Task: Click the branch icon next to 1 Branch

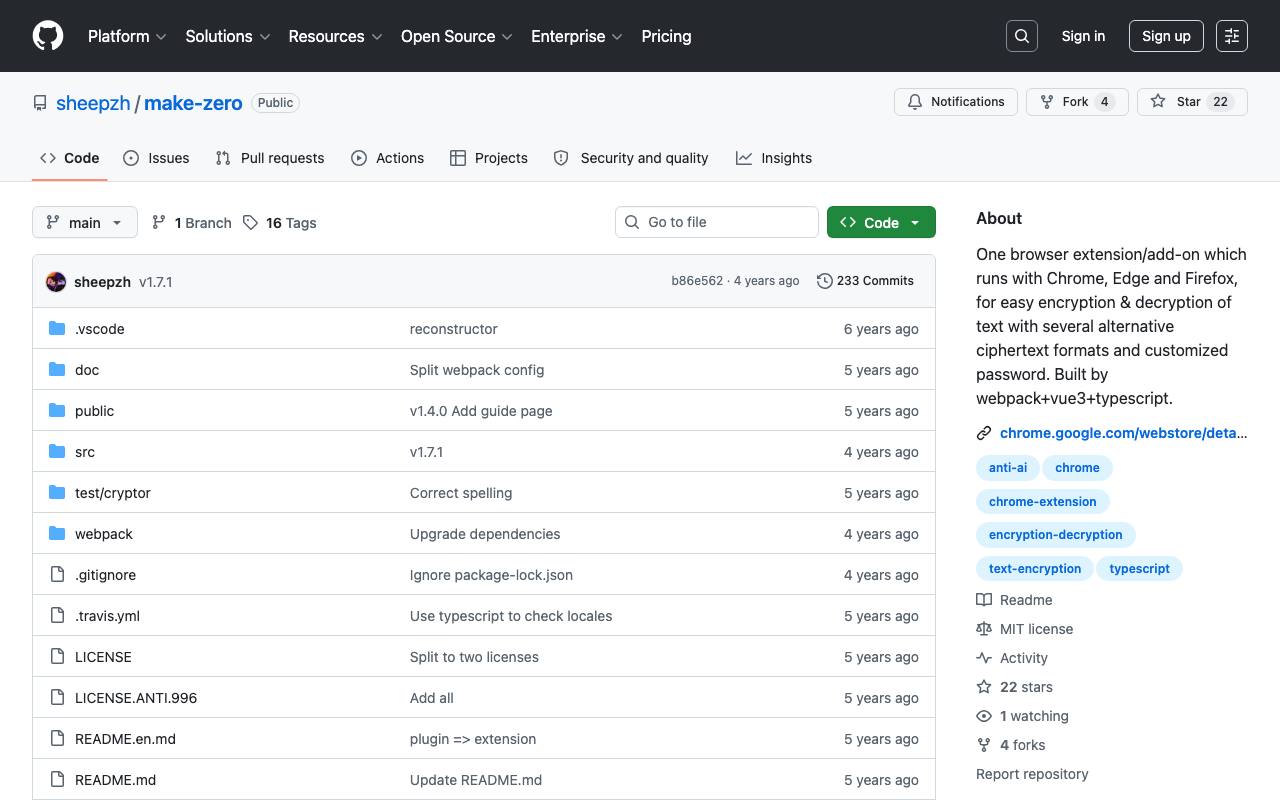Action: [x=159, y=223]
